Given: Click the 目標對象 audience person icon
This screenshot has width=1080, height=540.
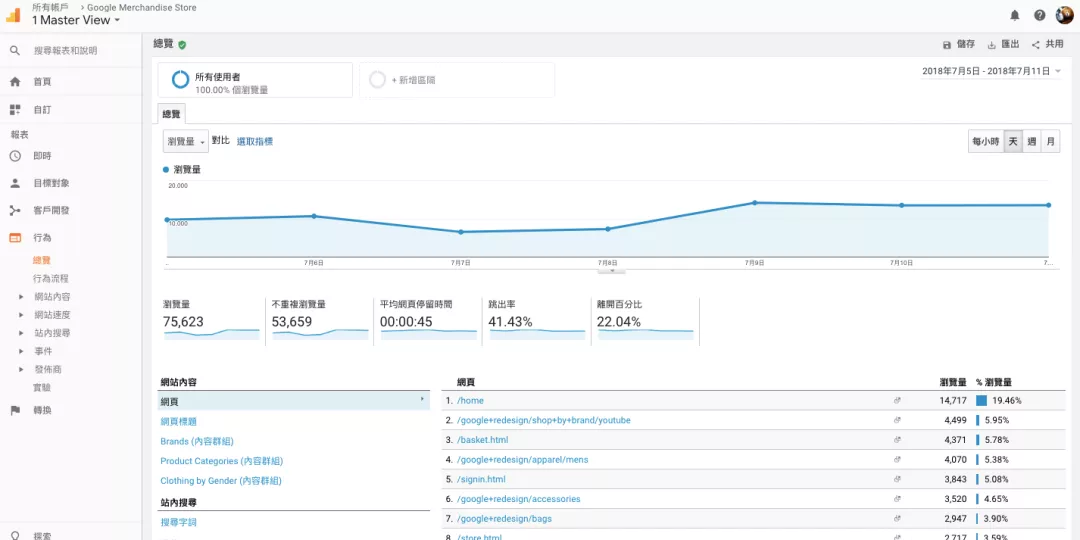Looking at the screenshot, I should (14, 183).
